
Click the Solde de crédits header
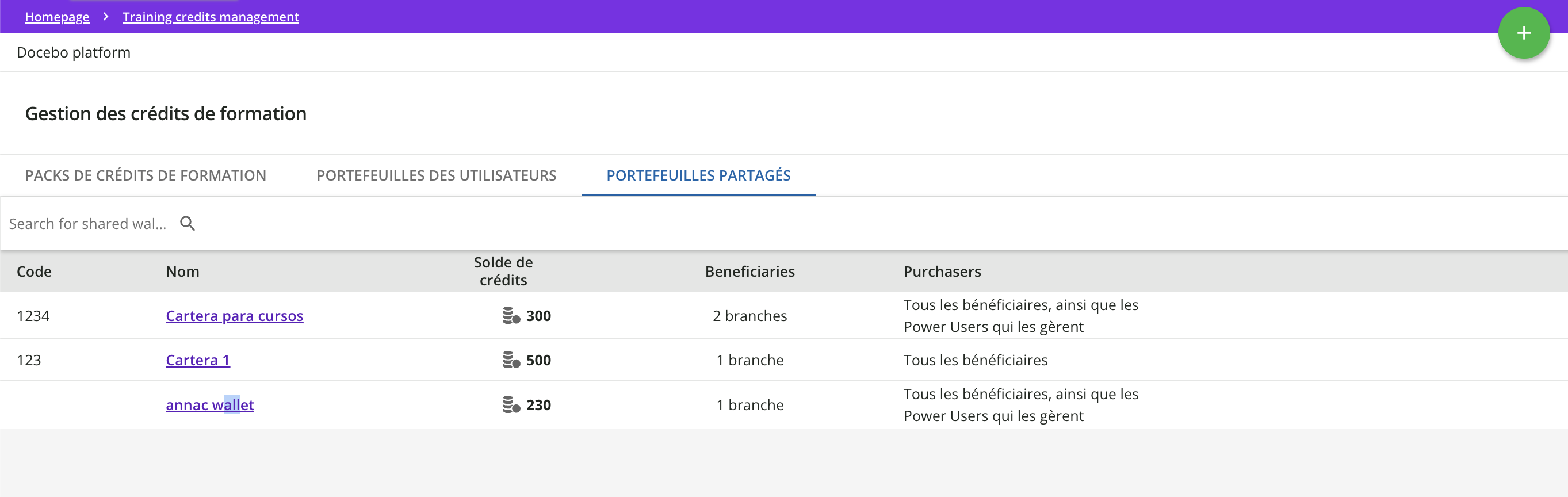[x=503, y=271]
